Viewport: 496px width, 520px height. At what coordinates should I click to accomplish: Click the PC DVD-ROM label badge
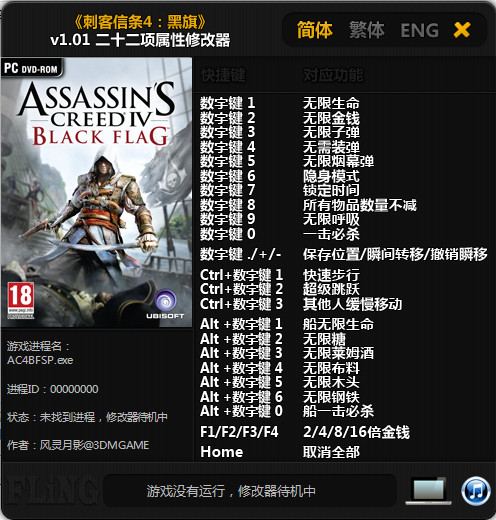tap(31, 68)
